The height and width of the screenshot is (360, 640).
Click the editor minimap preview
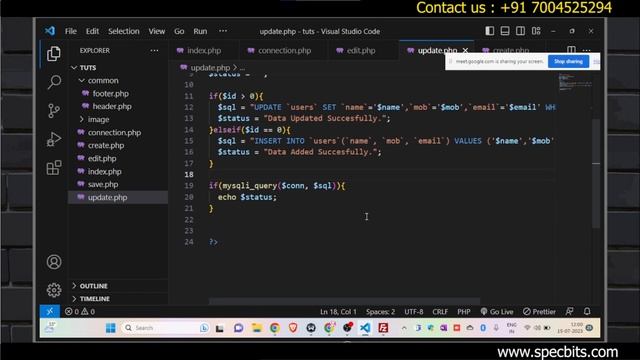point(575,82)
